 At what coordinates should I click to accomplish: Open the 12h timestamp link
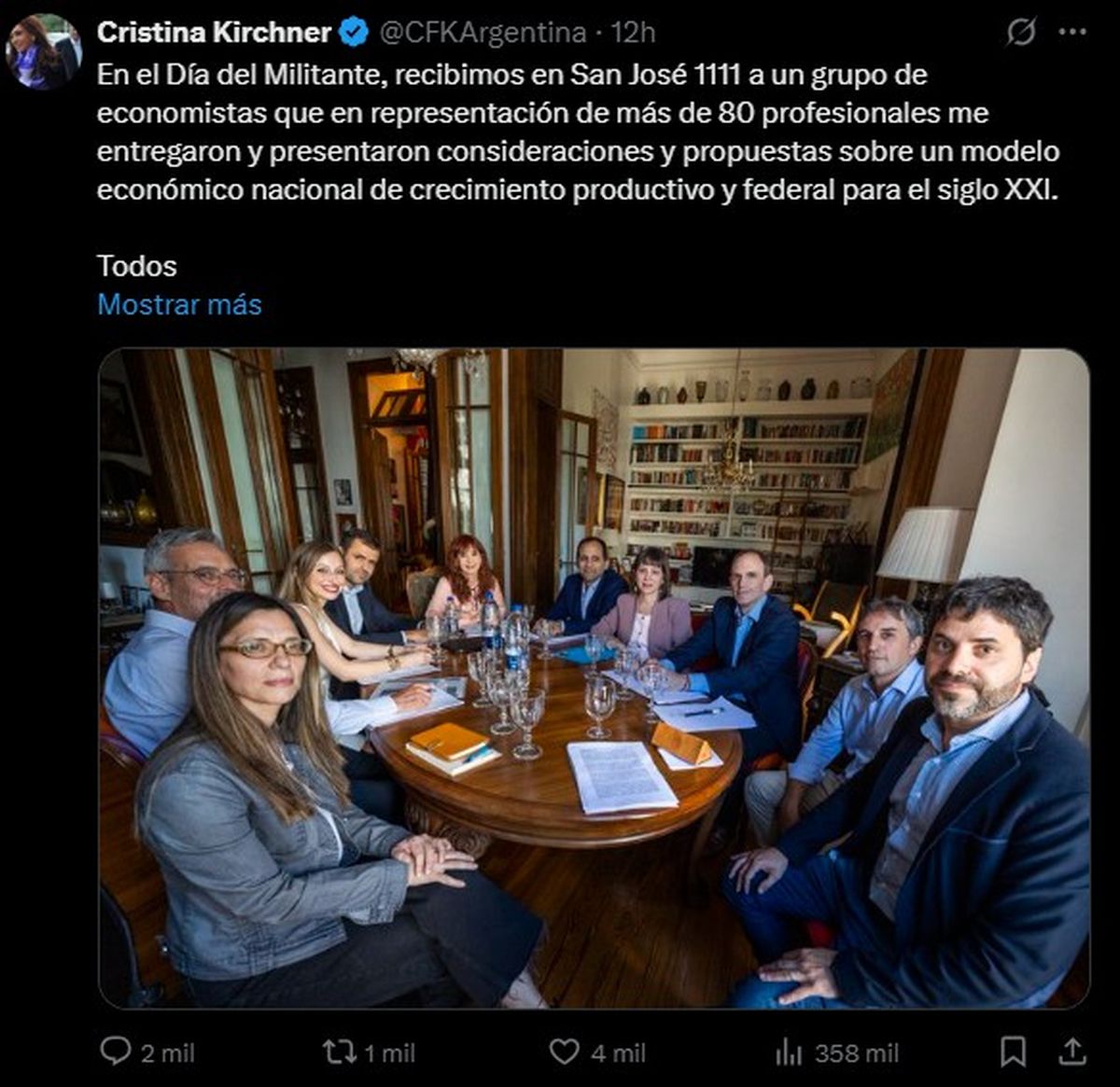pyautogui.click(x=633, y=33)
